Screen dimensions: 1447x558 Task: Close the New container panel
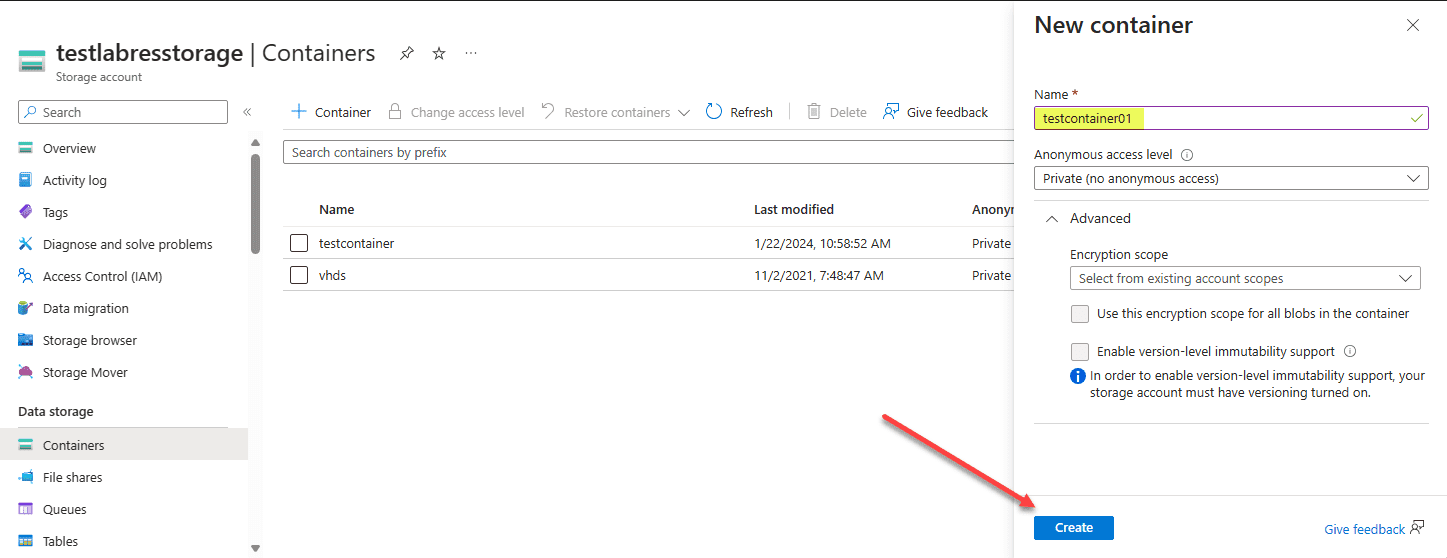1413,25
